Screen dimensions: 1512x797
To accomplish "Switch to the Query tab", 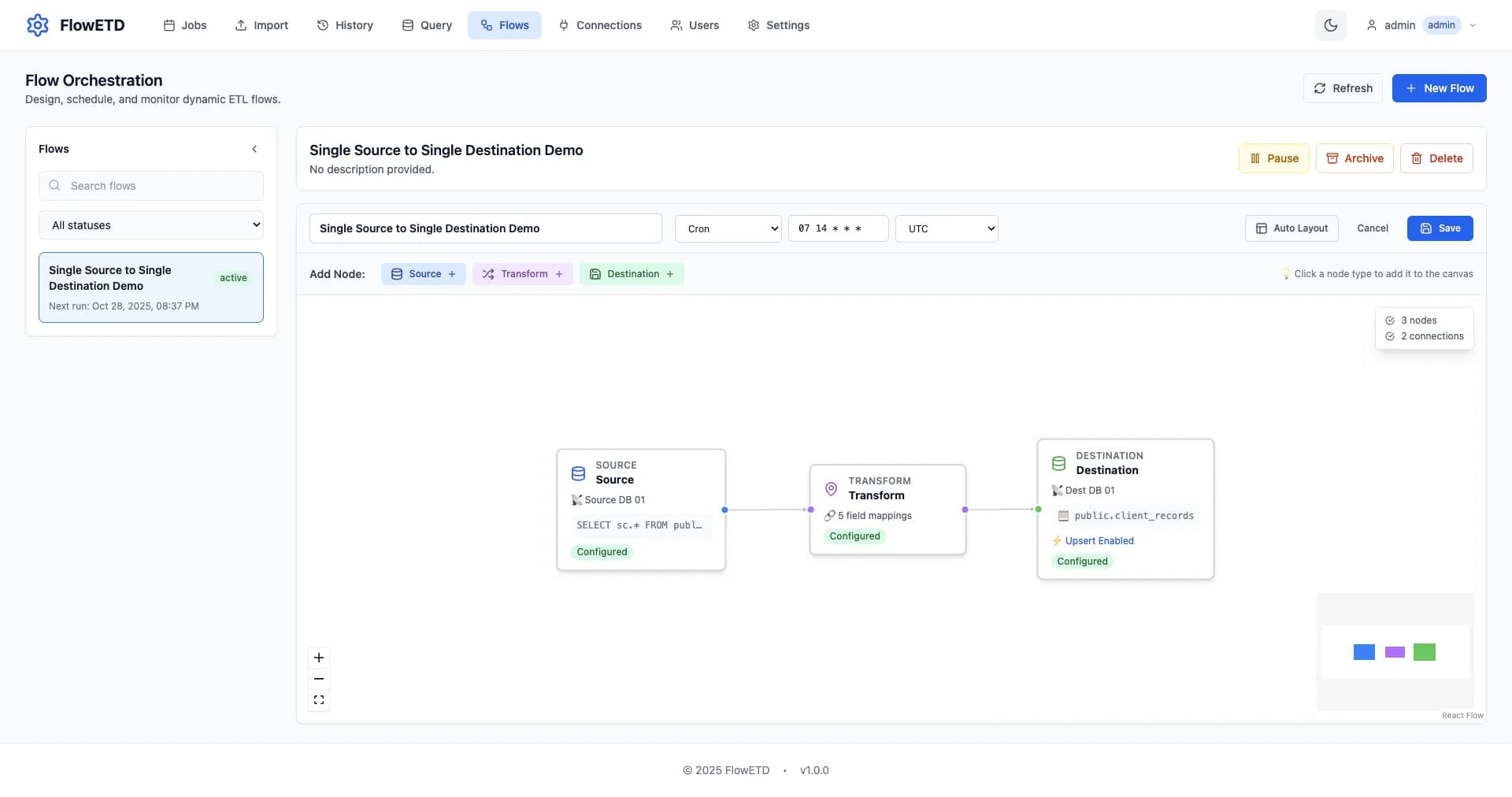I will pyautogui.click(x=427, y=25).
